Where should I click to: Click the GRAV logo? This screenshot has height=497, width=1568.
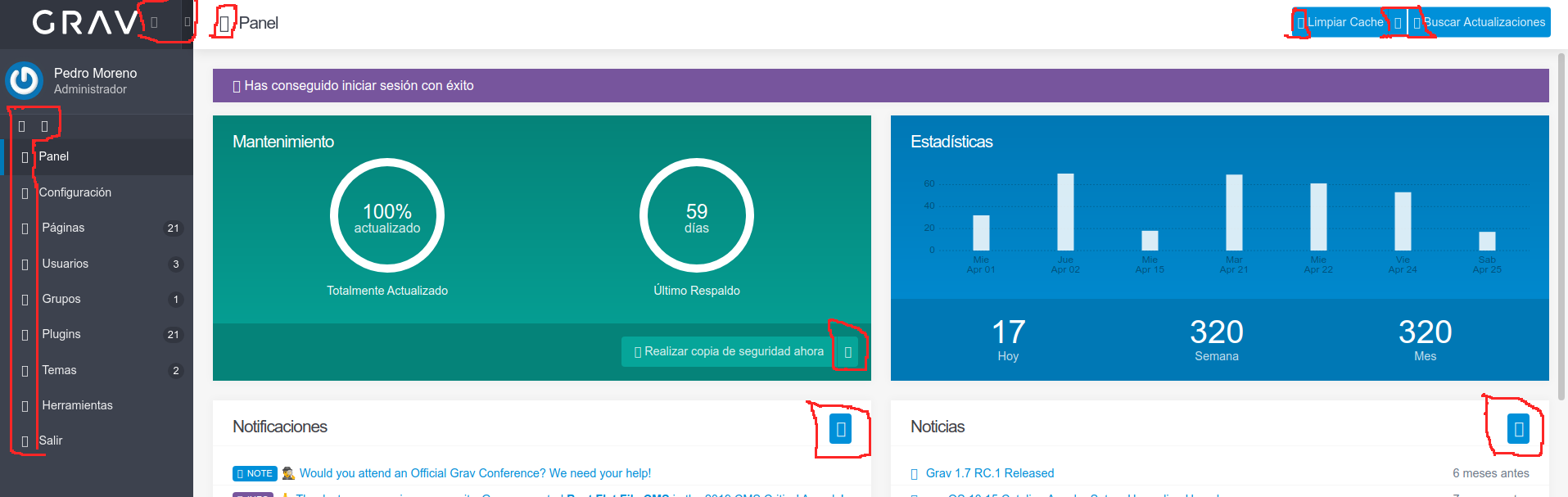(85, 22)
